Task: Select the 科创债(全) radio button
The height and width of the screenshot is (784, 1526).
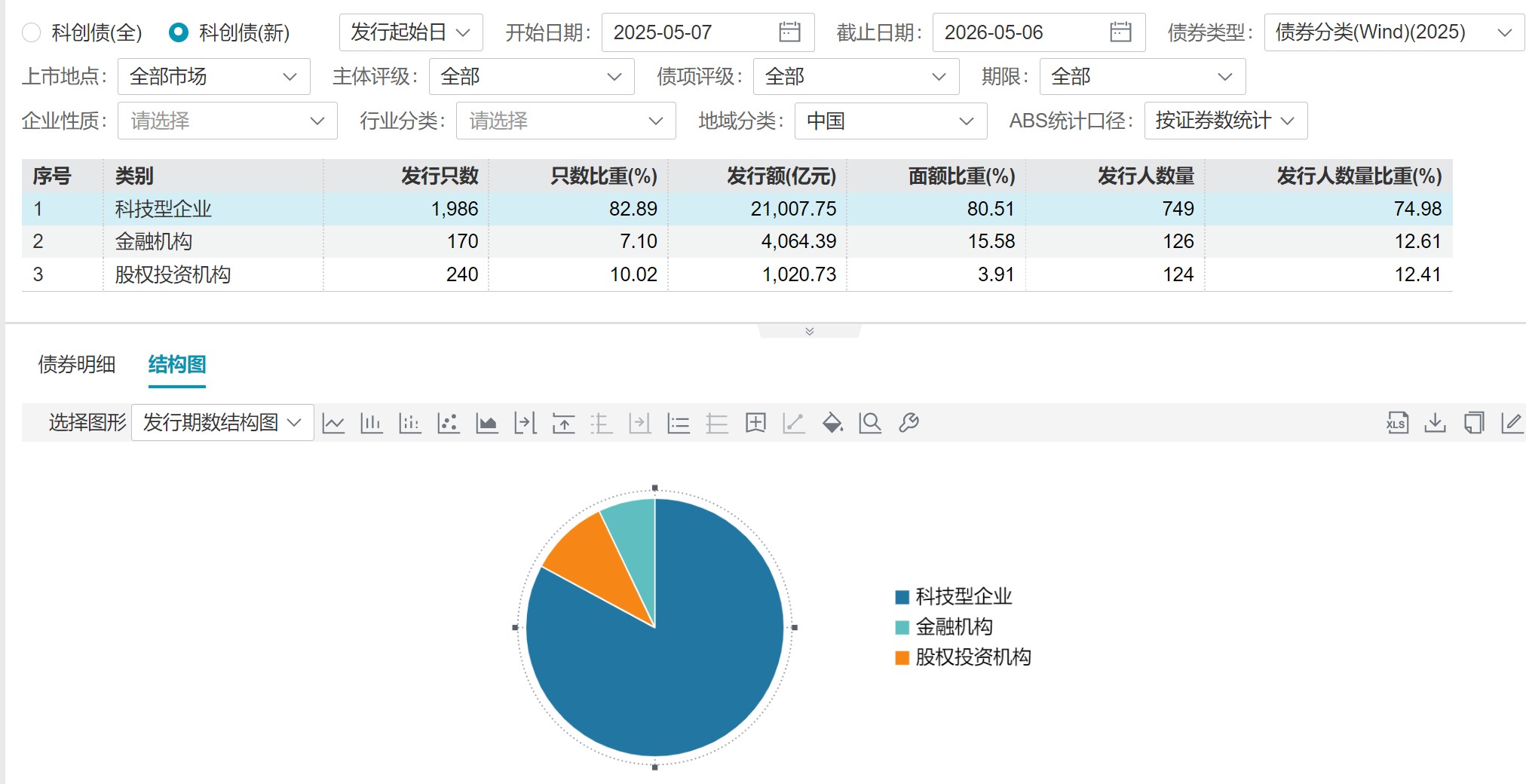Action: 32,32
